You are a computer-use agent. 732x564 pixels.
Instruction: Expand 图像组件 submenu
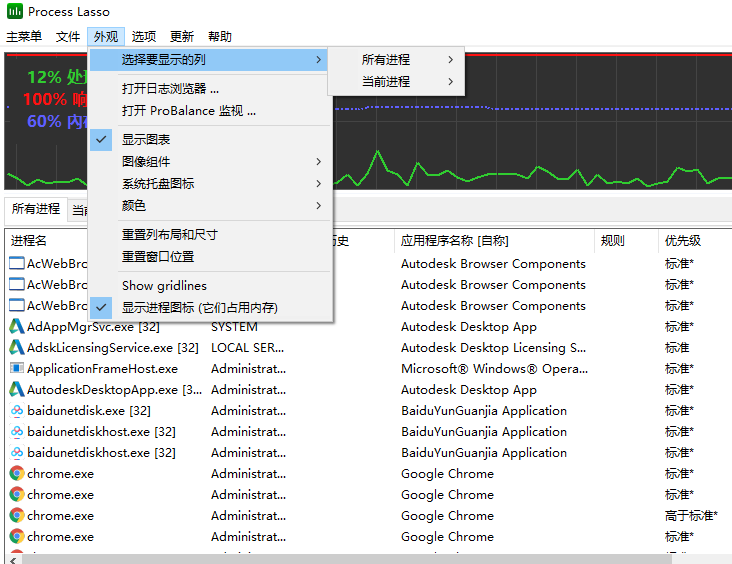click(x=210, y=162)
